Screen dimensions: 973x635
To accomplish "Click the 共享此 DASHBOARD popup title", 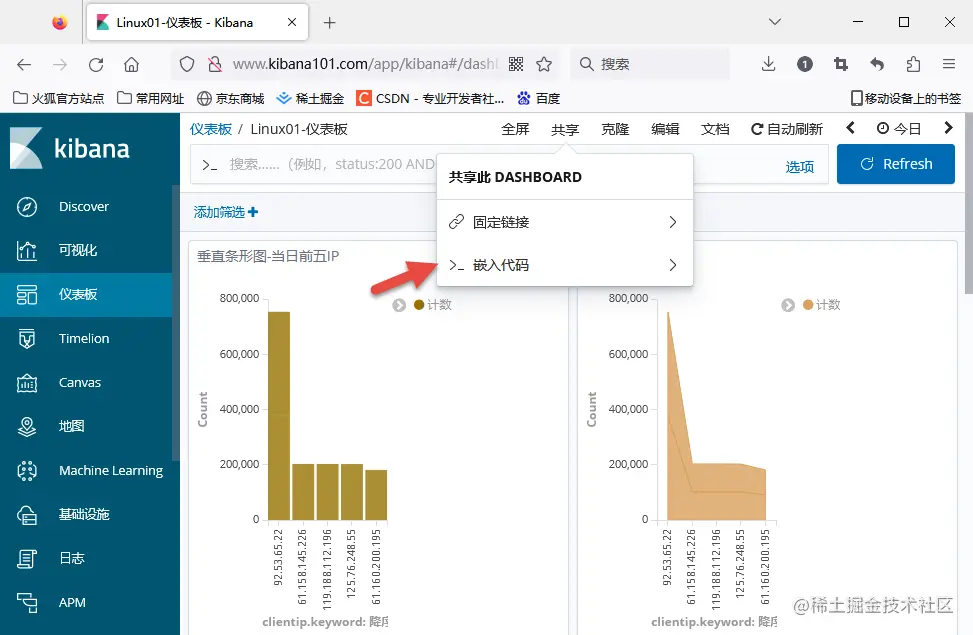I will click(516, 177).
